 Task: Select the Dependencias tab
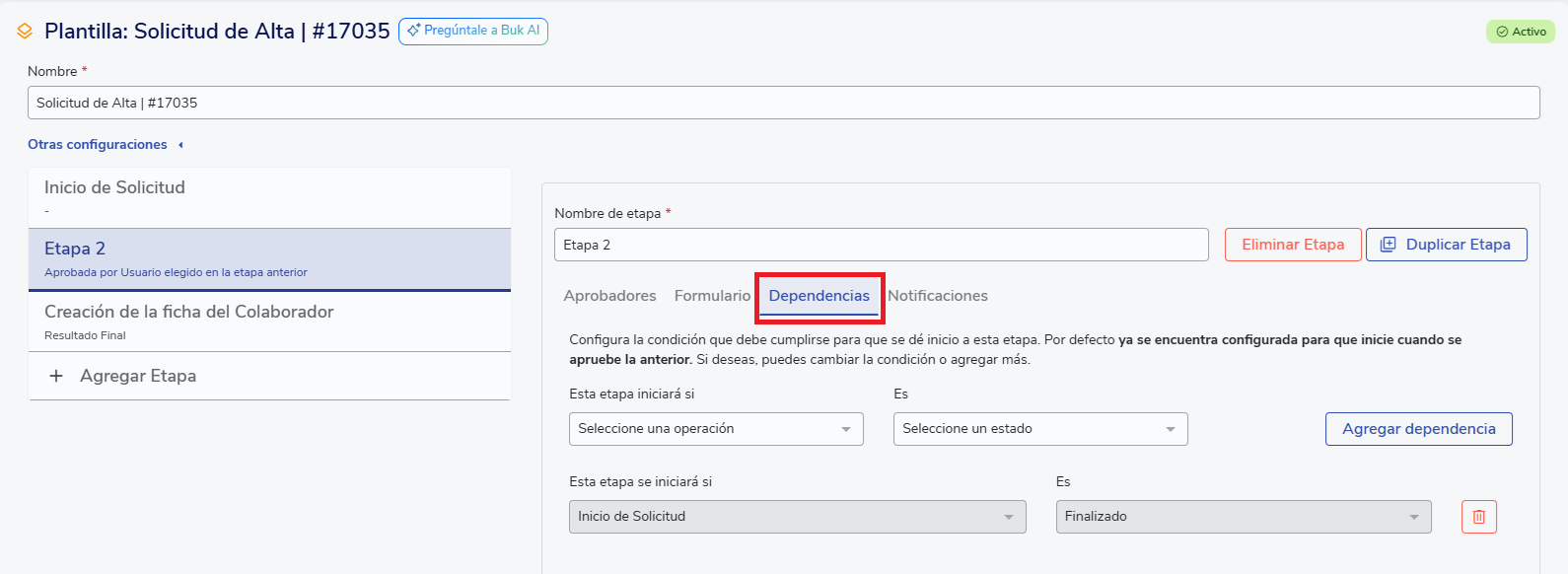pyautogui.click(x=819, y=296)
